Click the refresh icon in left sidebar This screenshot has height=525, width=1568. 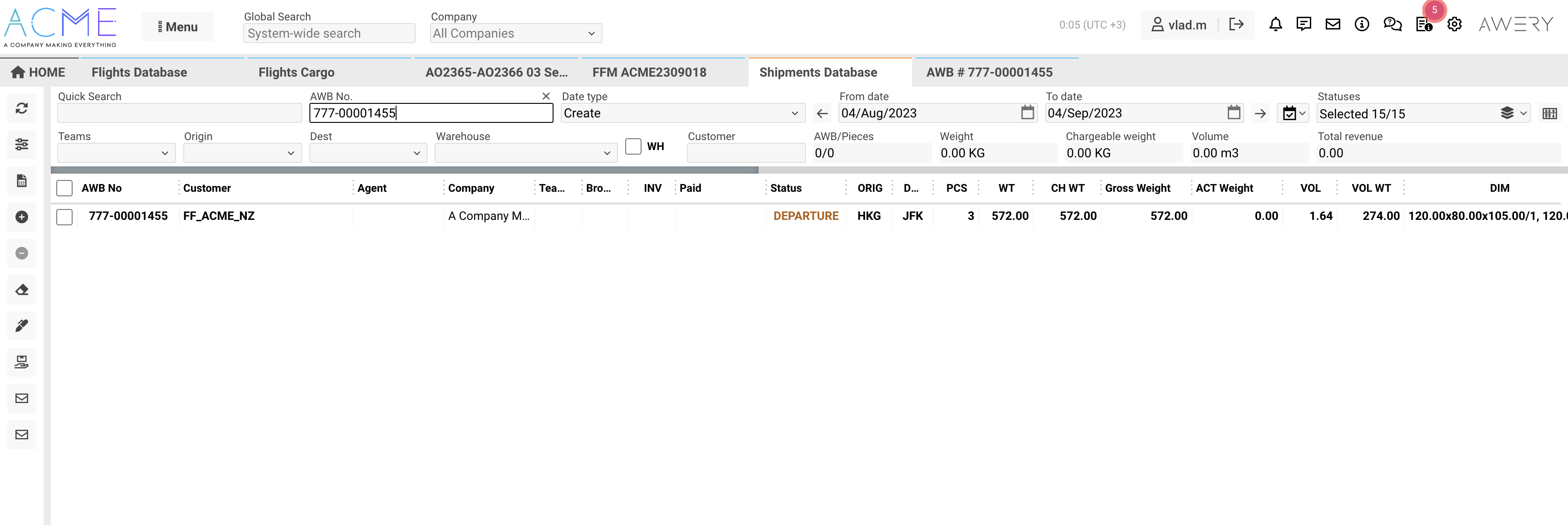22,108
